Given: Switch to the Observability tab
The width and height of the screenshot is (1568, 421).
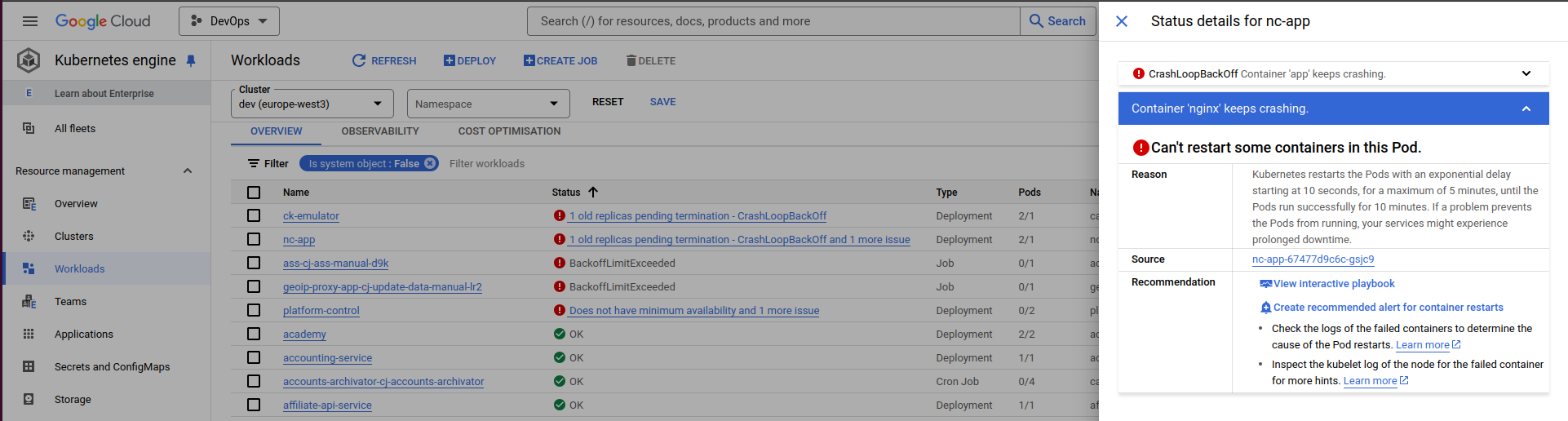Looking at the screenshot, I should click(380, 131).
